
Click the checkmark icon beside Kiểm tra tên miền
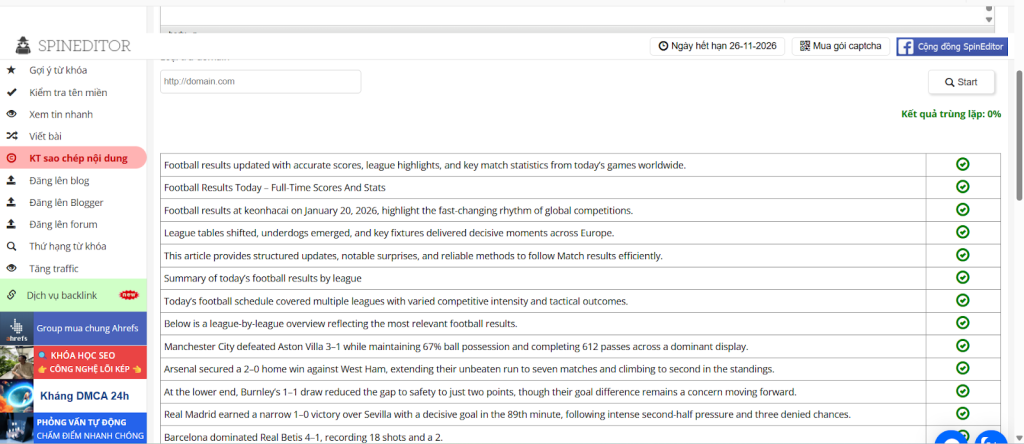11,92
